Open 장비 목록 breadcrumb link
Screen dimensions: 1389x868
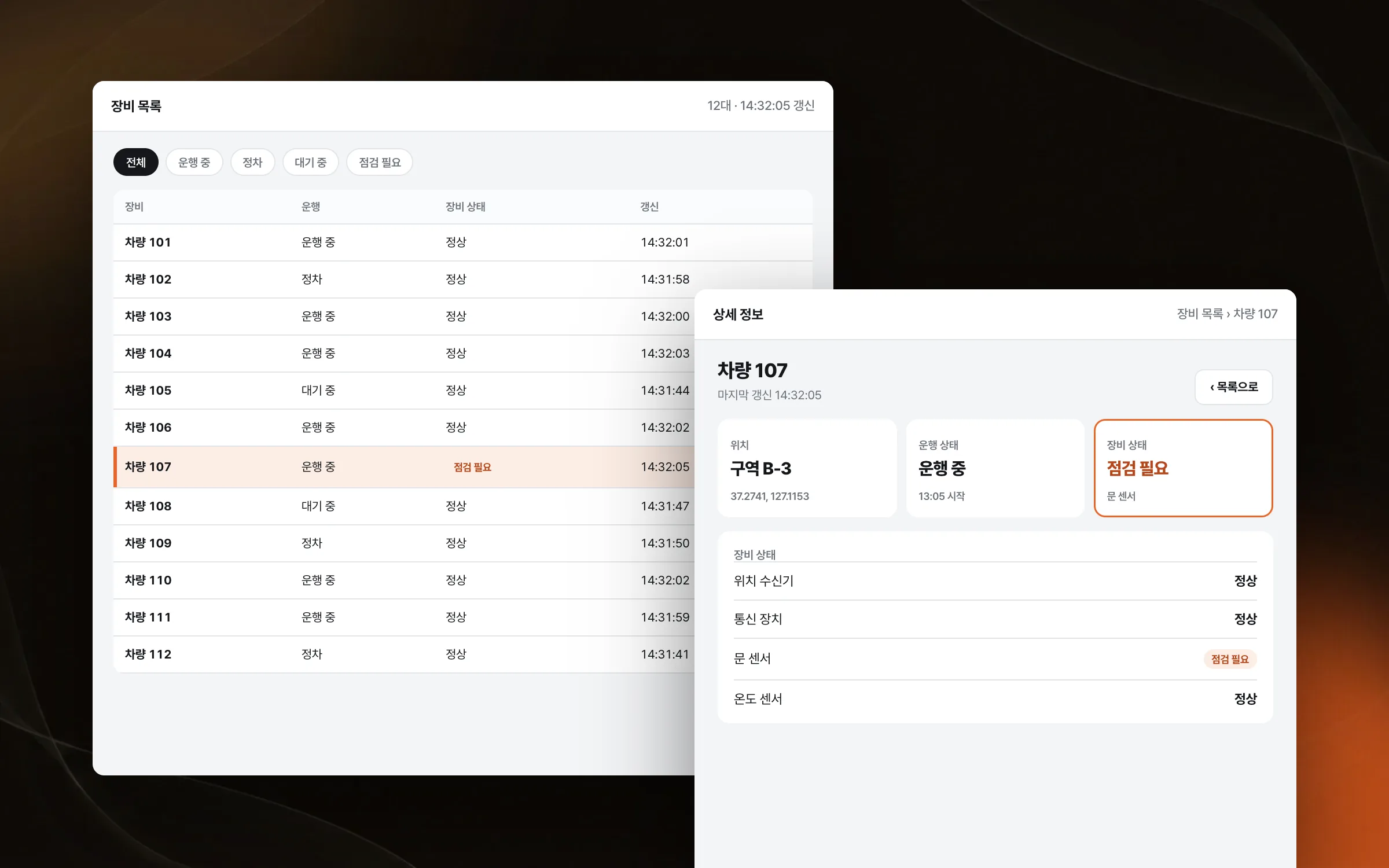tap(1200, 314)
